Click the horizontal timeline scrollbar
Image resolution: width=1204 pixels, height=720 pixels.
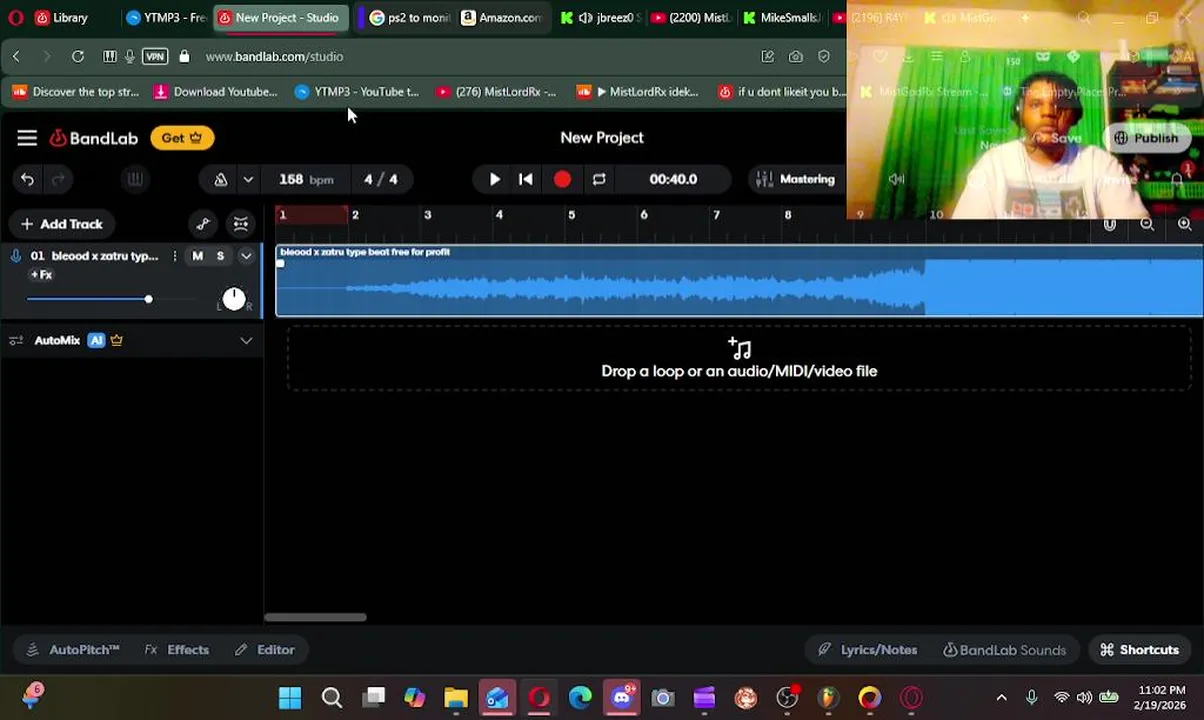click(315, 617)
